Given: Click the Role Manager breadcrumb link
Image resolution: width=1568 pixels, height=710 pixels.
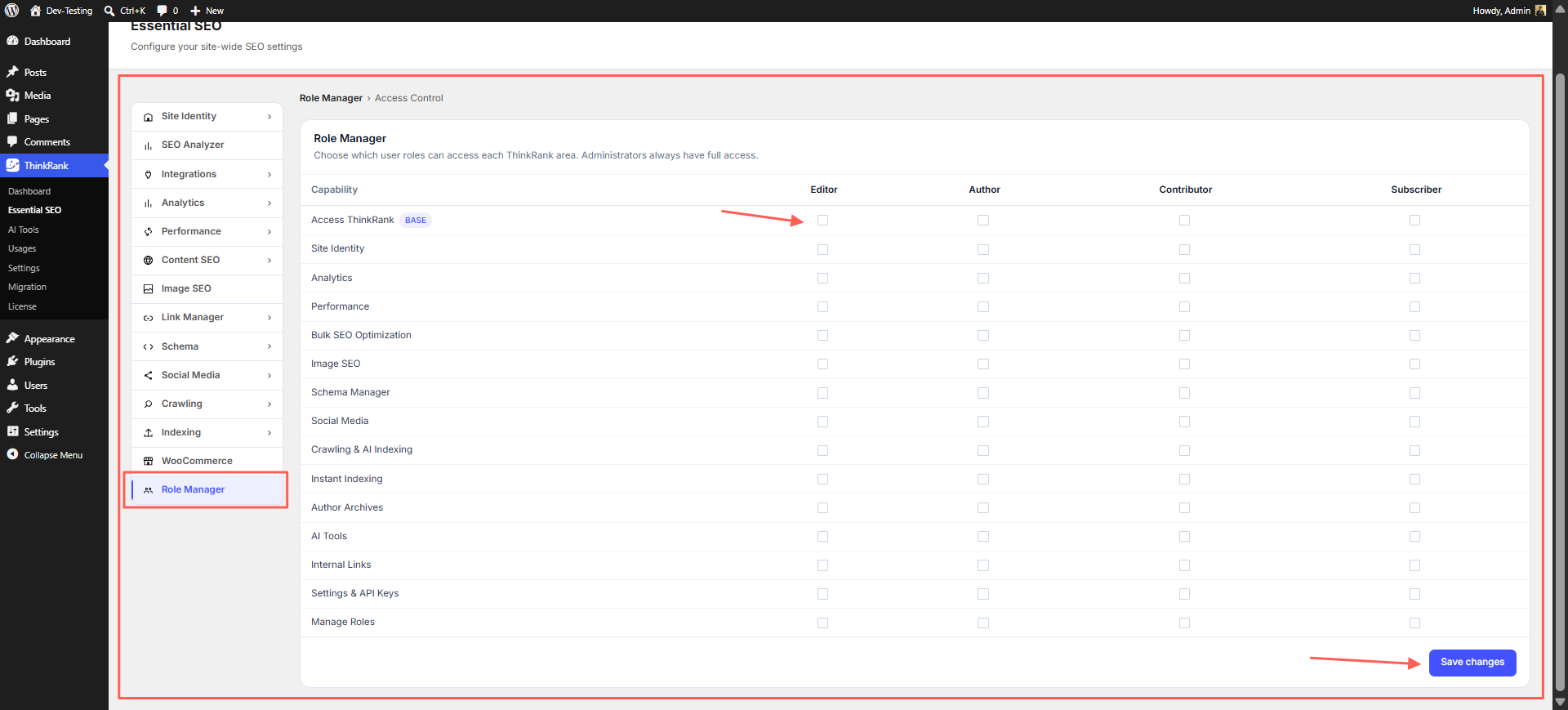Looking at the screenshot, I should click(331, 98).
